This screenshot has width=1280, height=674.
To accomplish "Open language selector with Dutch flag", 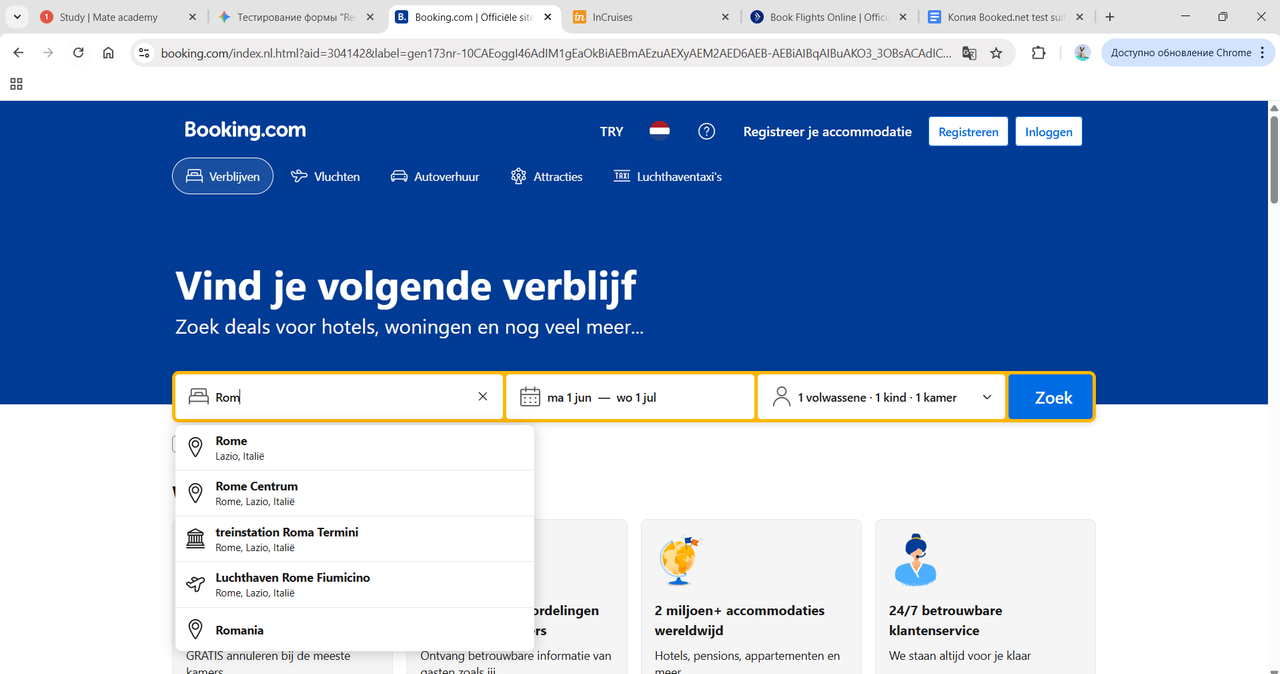I will click(x=659, y=131).
